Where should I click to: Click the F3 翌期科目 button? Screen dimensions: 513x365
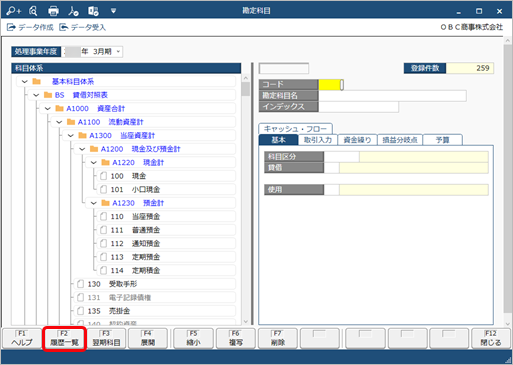click(106, 338)
